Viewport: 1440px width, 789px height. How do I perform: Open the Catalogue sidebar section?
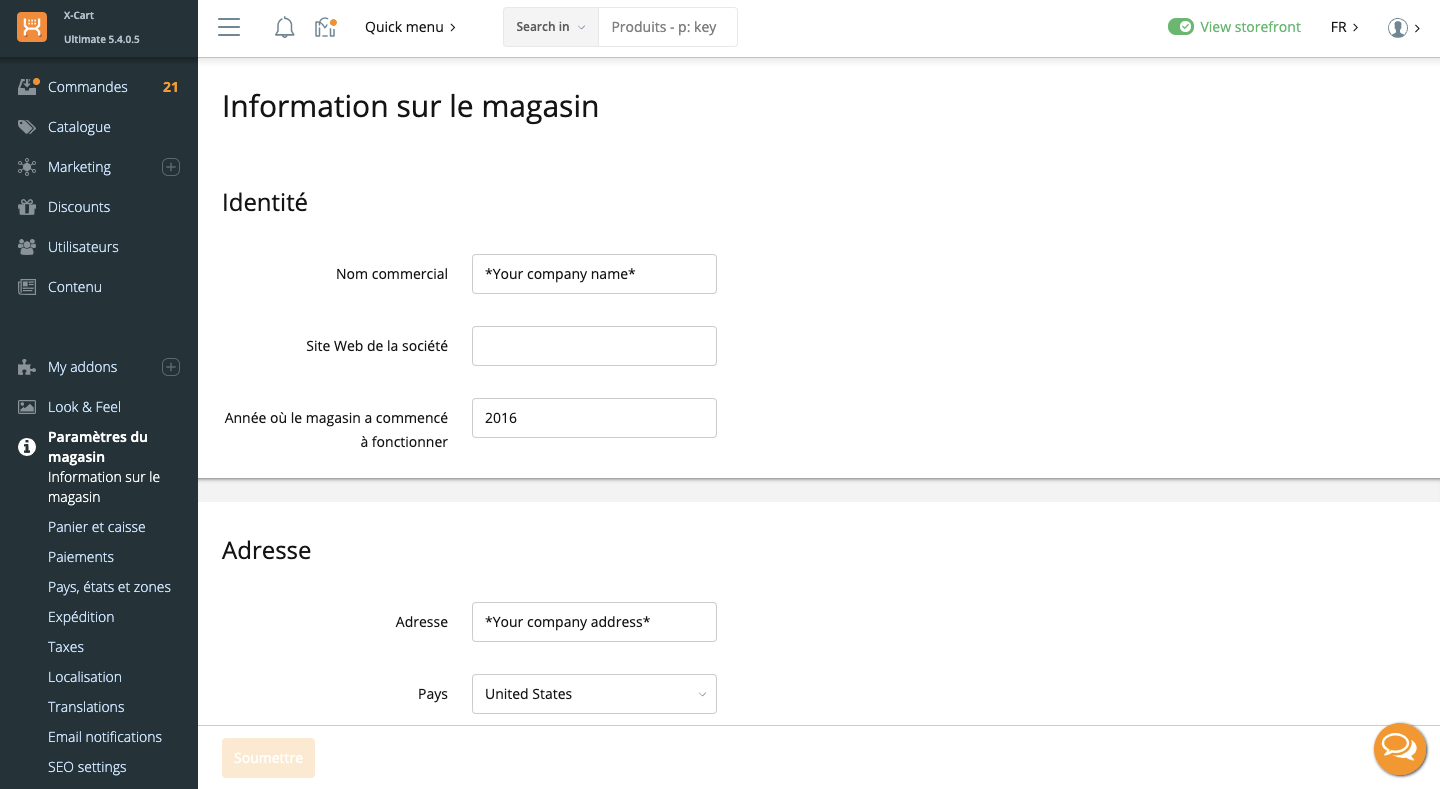[x=79, y=127]
